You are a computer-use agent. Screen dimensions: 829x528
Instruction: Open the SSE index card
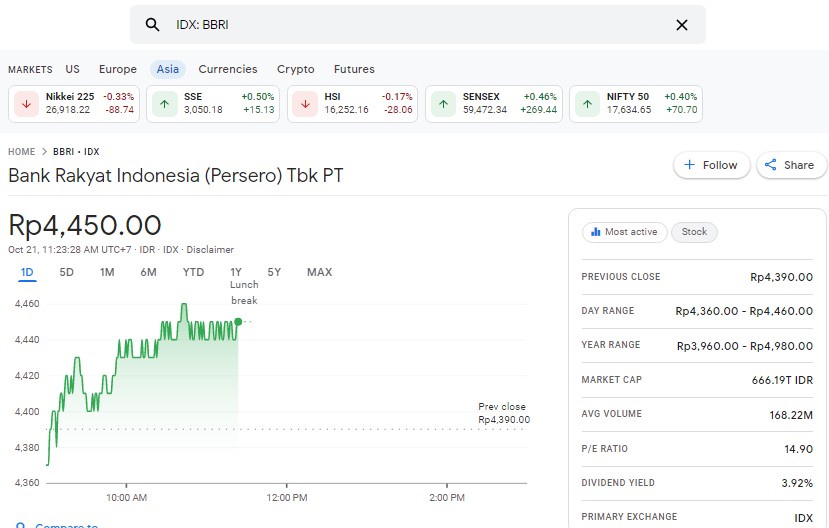[213, 104]
